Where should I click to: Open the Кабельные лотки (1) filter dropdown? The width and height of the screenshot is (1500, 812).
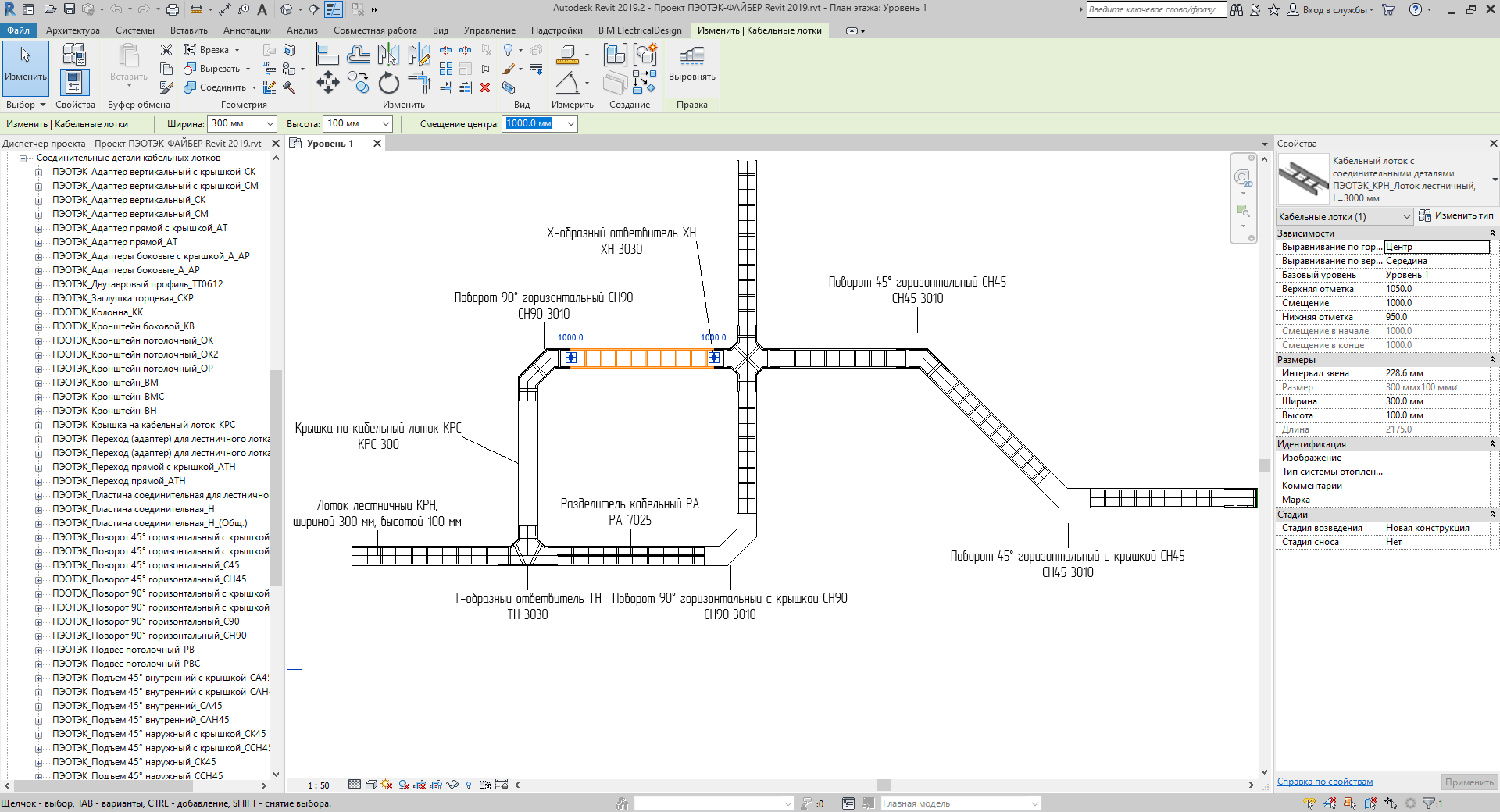[1345, 217]
